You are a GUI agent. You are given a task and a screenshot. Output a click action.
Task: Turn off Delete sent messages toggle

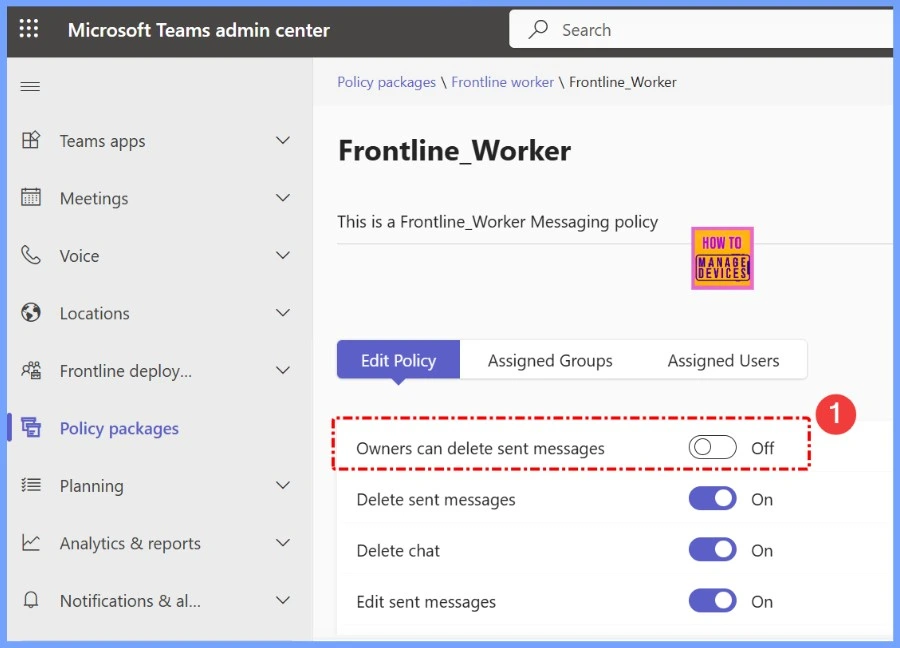[712, 499]
